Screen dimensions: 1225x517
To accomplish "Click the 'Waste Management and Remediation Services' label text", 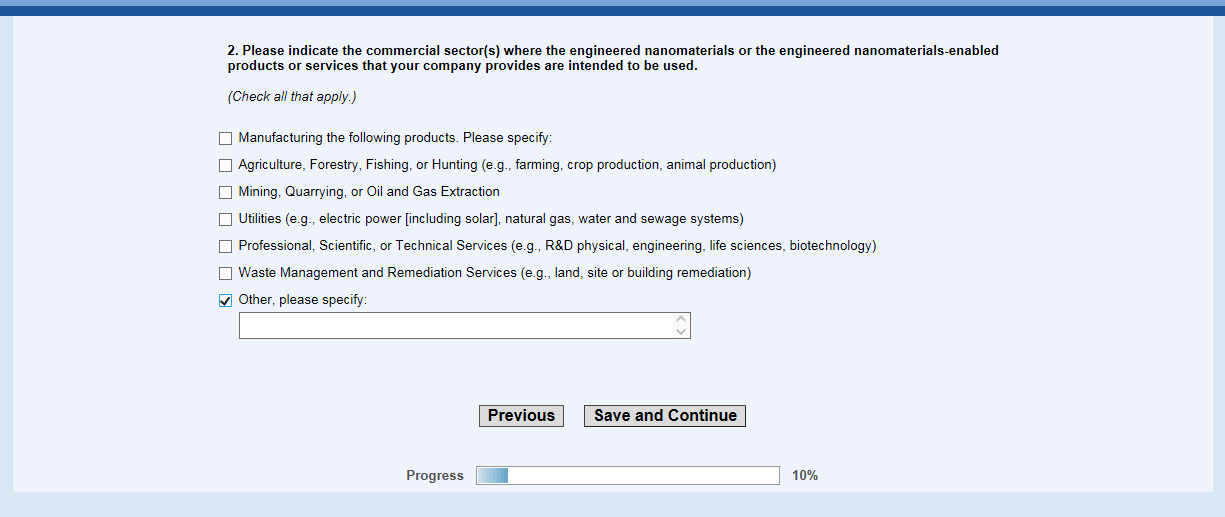I will [x=494, y=273].
